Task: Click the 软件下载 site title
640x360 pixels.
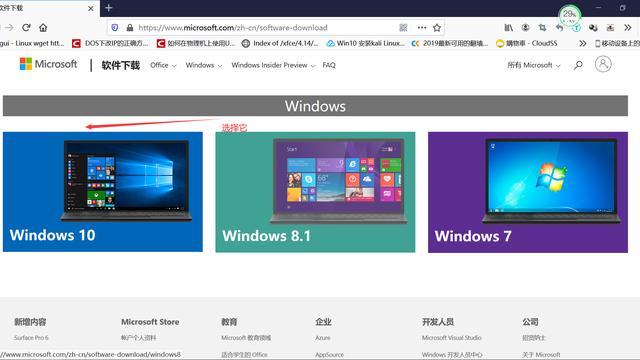Action: point(121,65)
